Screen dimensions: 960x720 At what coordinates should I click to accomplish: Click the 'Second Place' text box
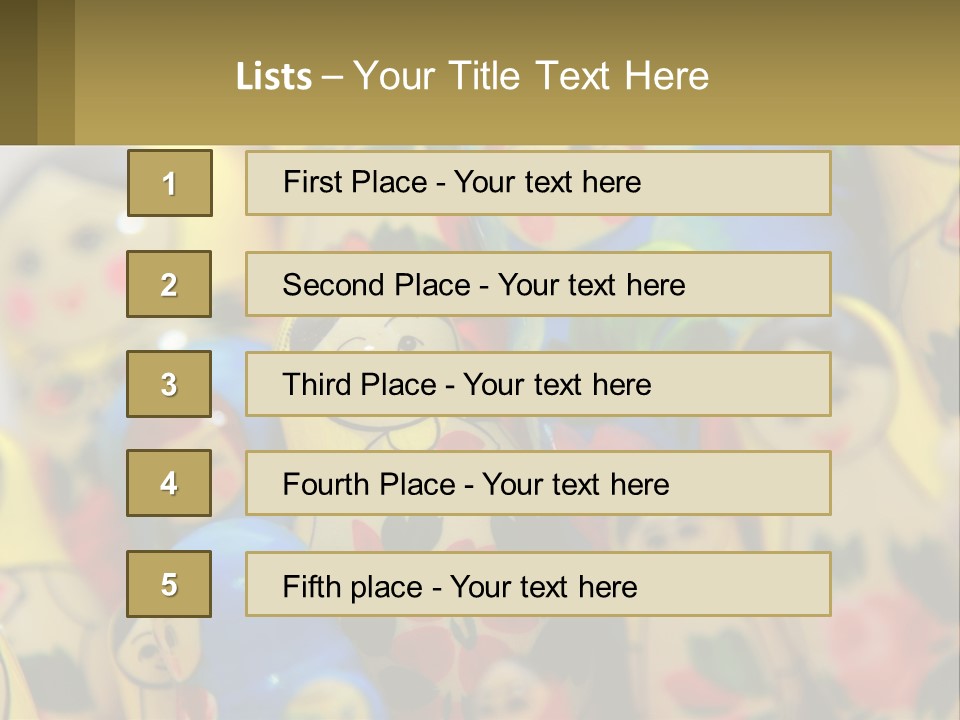(x=538, y=284)
